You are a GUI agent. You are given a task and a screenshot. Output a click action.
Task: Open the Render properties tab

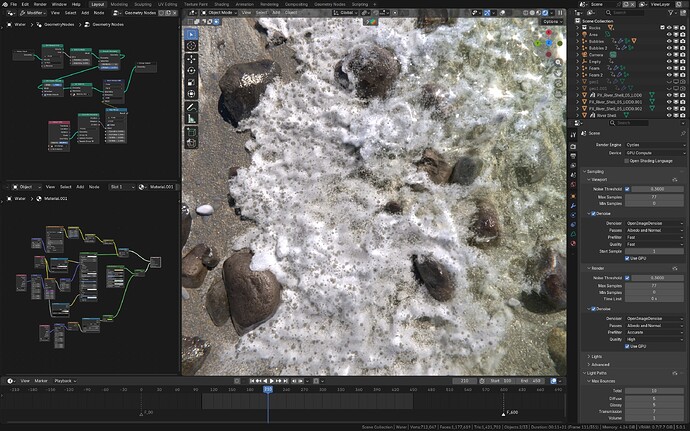pos(573,146)
